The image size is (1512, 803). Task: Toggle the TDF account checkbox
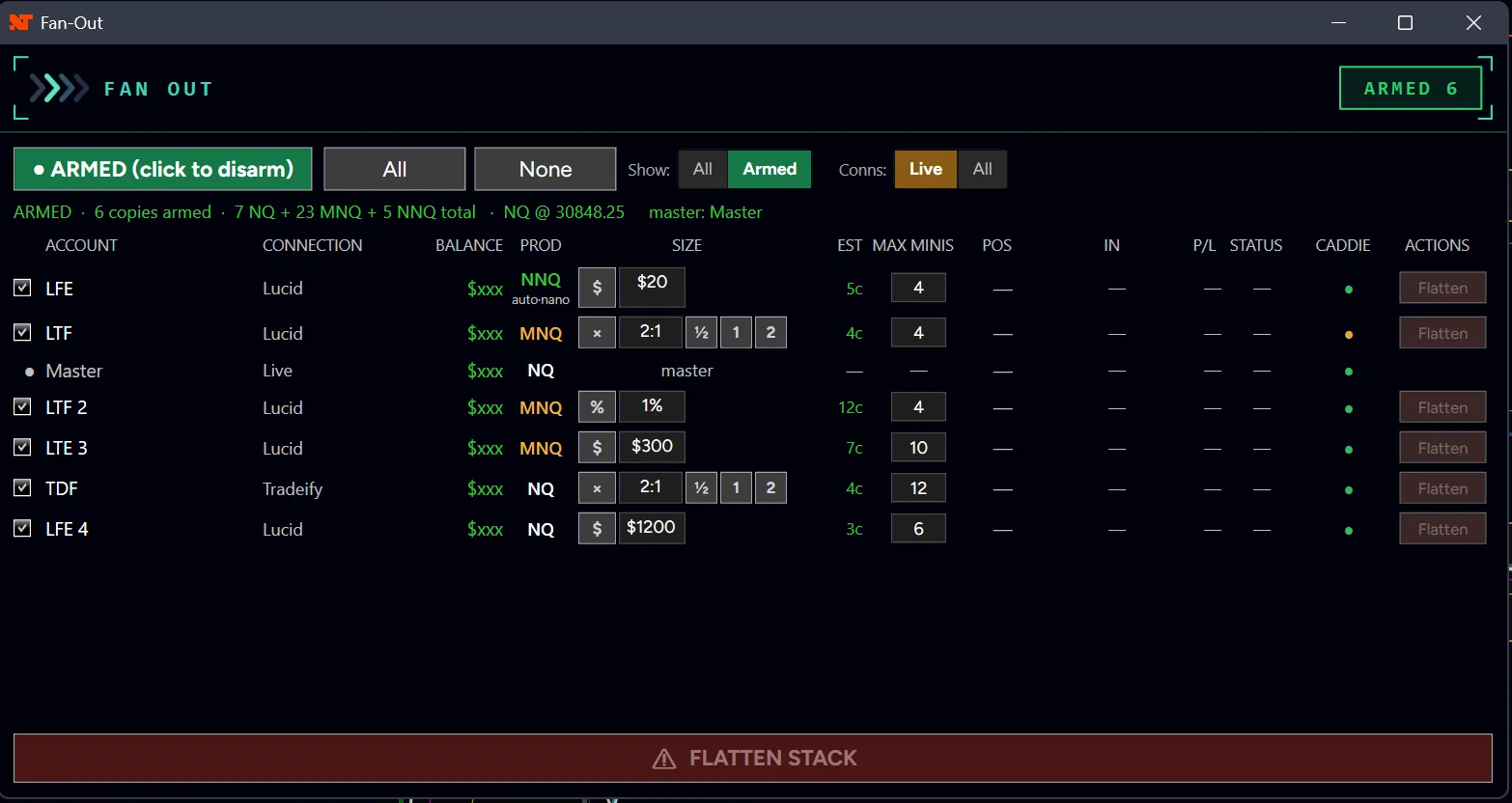[22, 487]
